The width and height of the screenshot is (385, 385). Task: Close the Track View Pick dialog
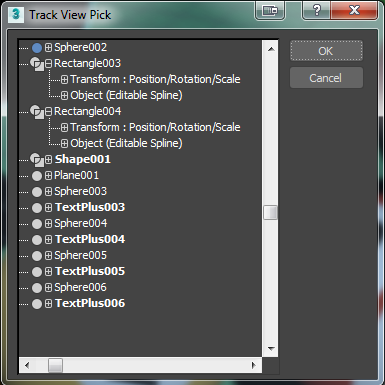(354, 10)
